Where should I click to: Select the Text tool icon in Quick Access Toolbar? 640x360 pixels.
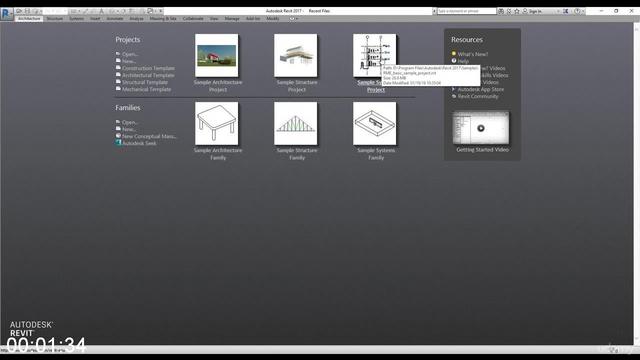102,11
